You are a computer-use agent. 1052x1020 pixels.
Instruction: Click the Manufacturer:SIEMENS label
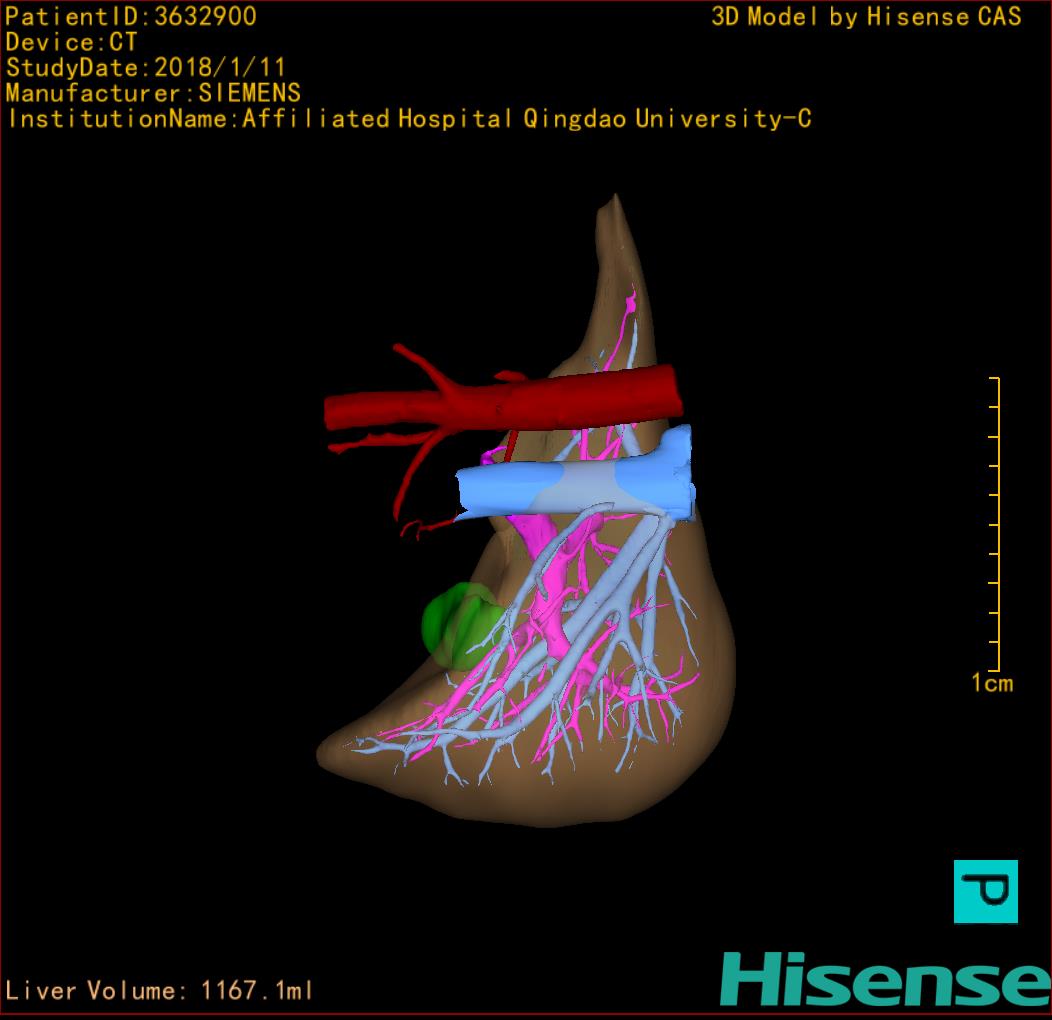[153, 94]
